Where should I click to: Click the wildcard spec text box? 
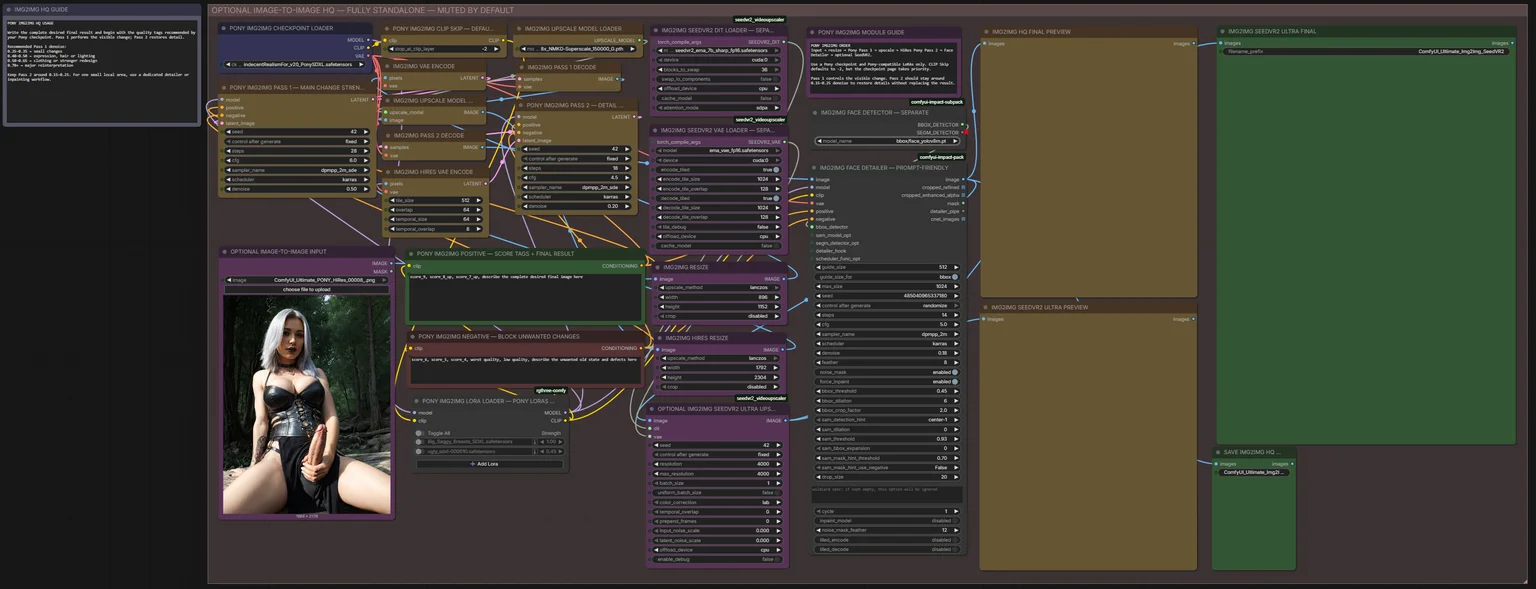887,494
